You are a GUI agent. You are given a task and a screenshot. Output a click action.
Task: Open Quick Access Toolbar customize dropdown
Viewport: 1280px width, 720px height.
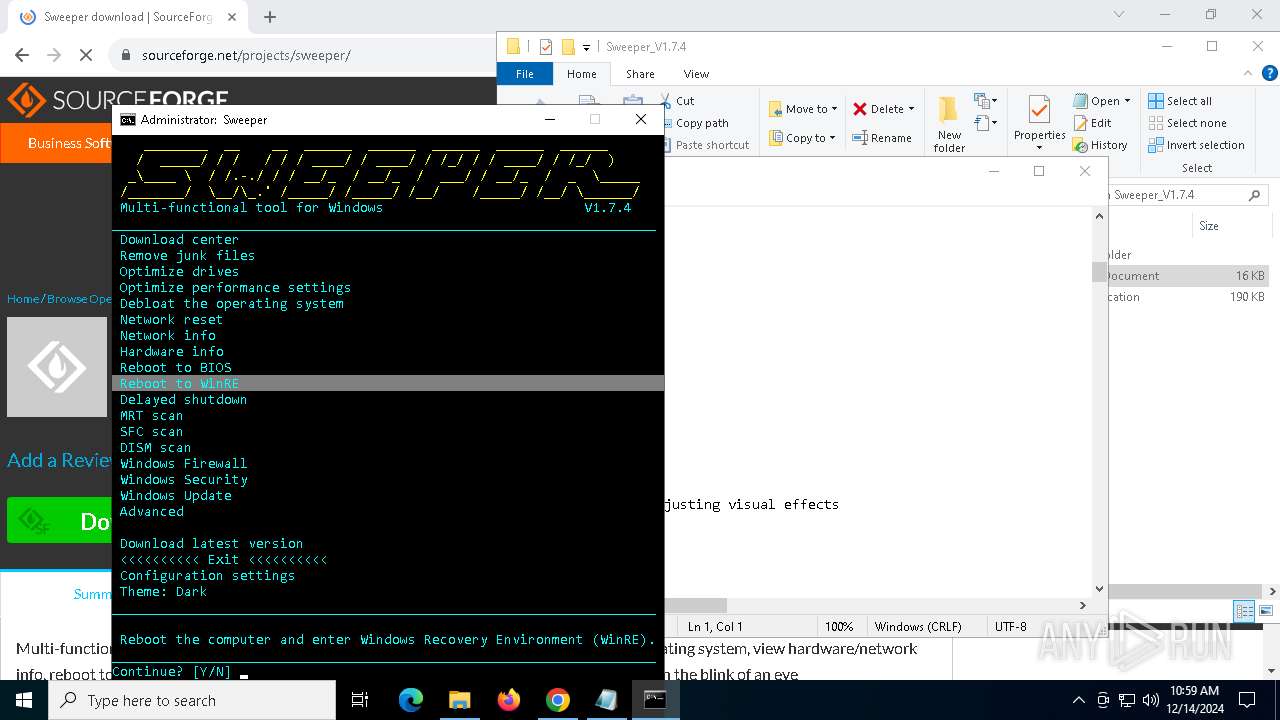586,47
